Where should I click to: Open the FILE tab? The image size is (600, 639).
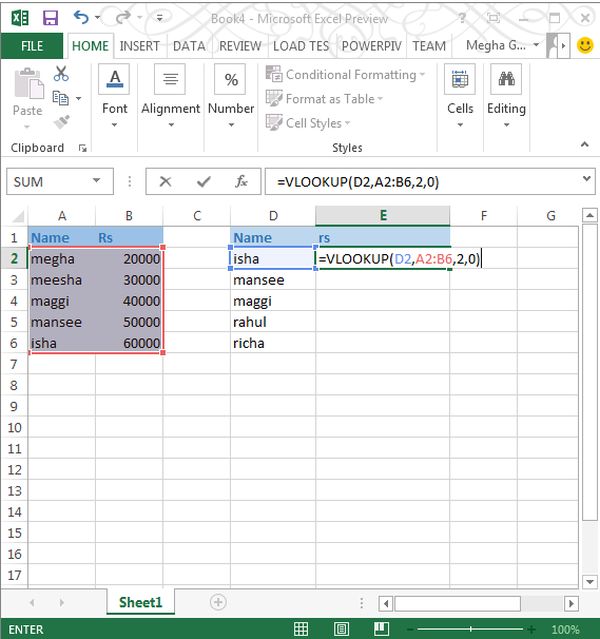pyautogui.click(x=32, y=46)
